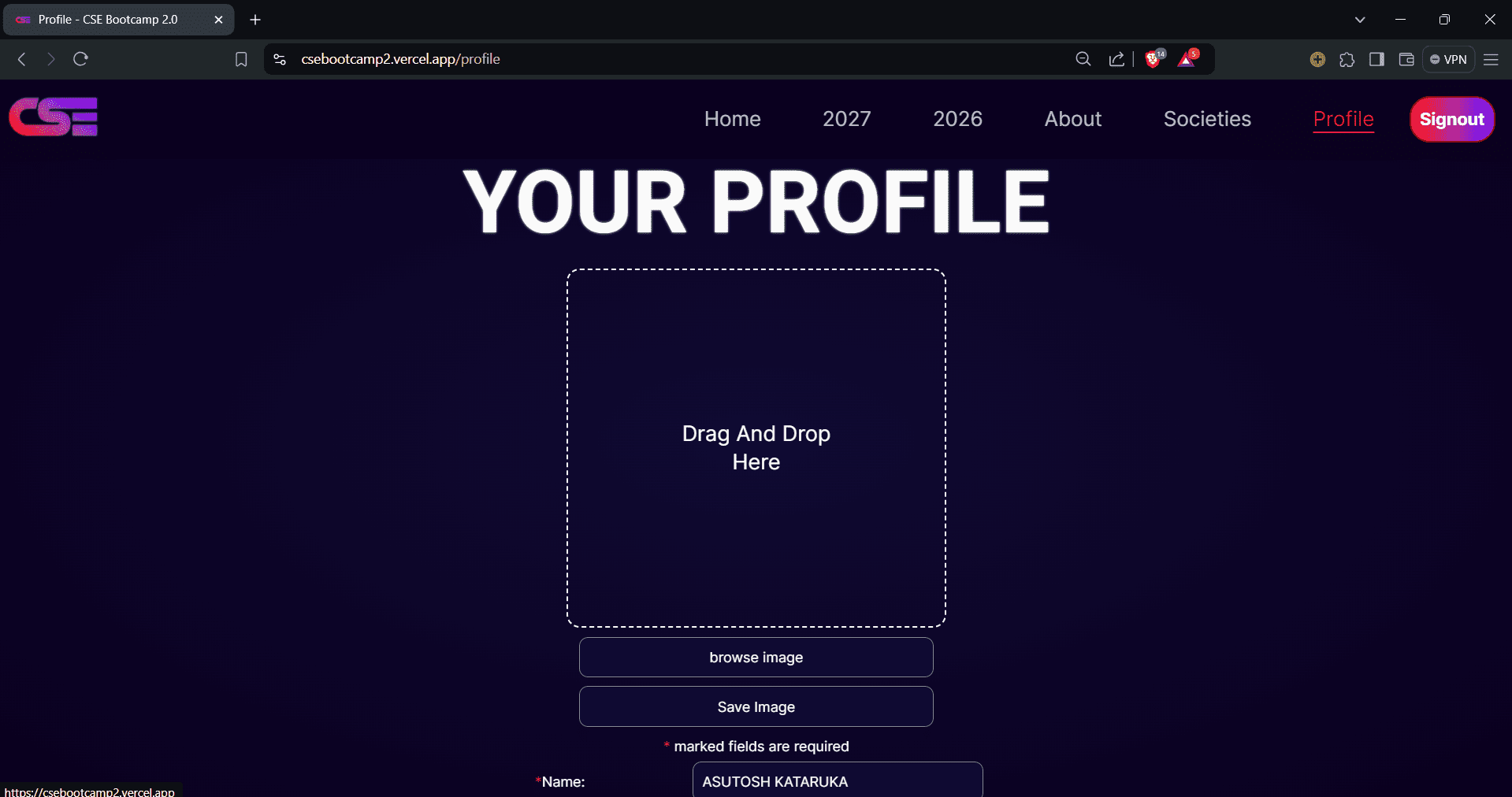The image size is (1512, 797).
Task: View site information icon beside URL
Action: click(280, 59)
